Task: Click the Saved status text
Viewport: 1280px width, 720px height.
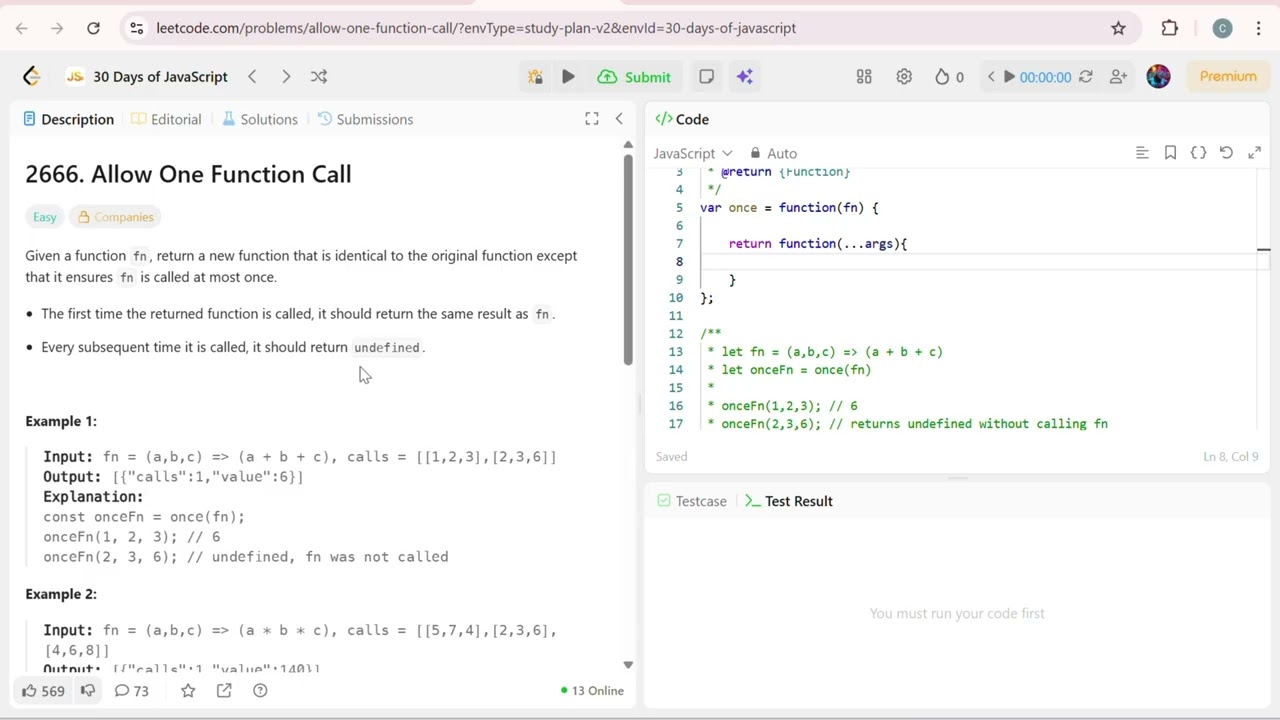Action: click(x=671, y=457)
